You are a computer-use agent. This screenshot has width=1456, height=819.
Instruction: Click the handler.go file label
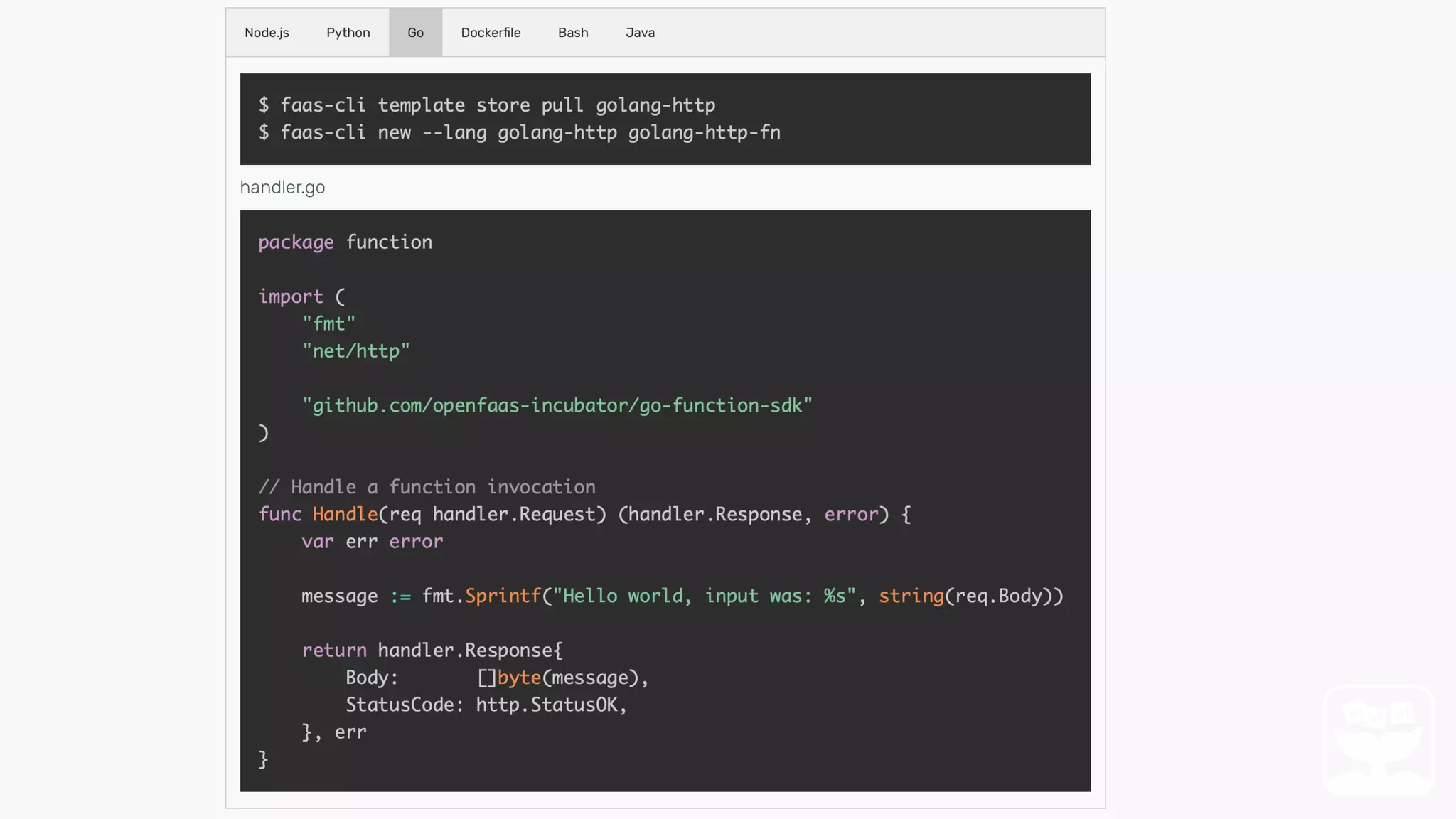pyautogui.click(x=282, y=188)
